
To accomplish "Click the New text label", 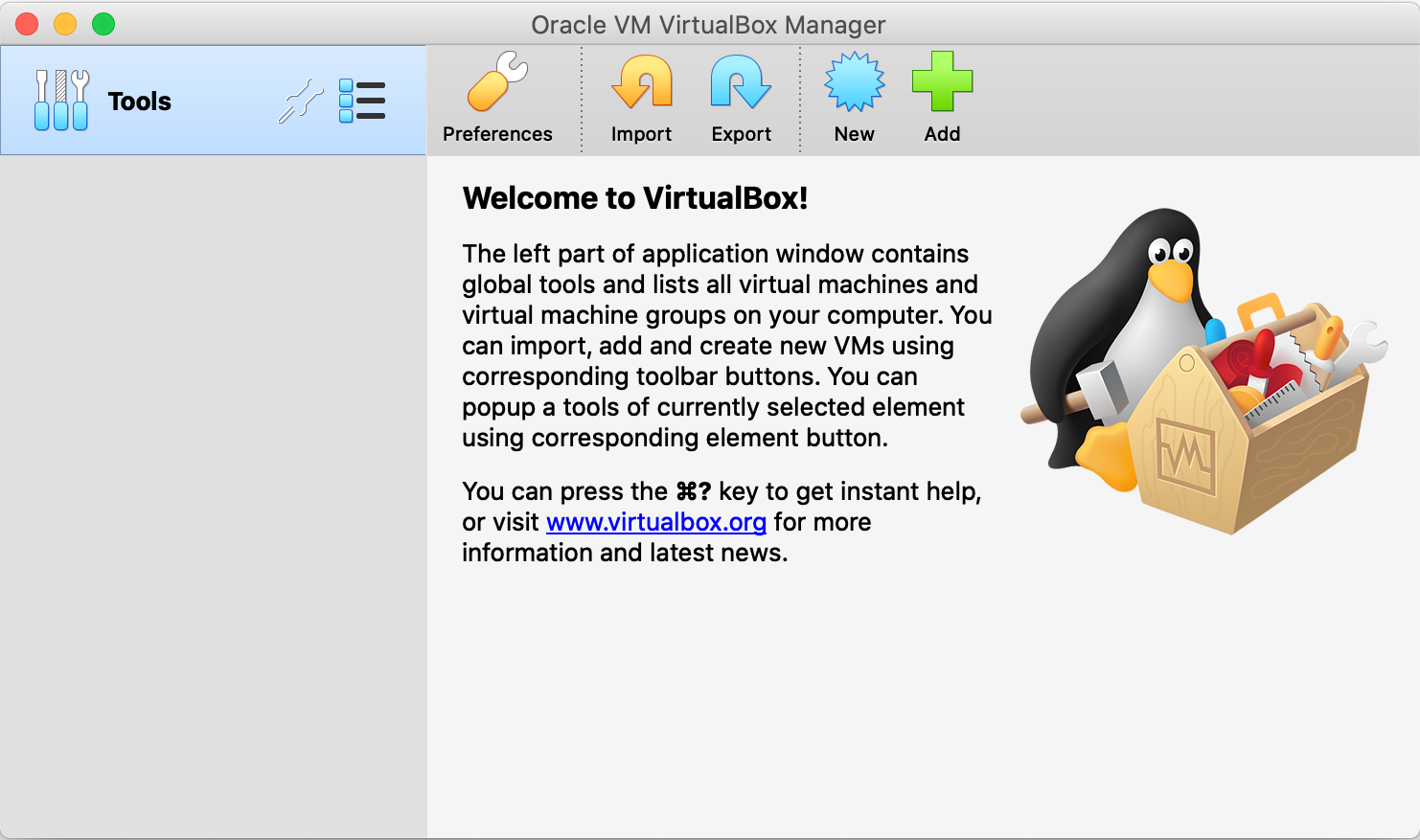I will (x=854, y=134).
